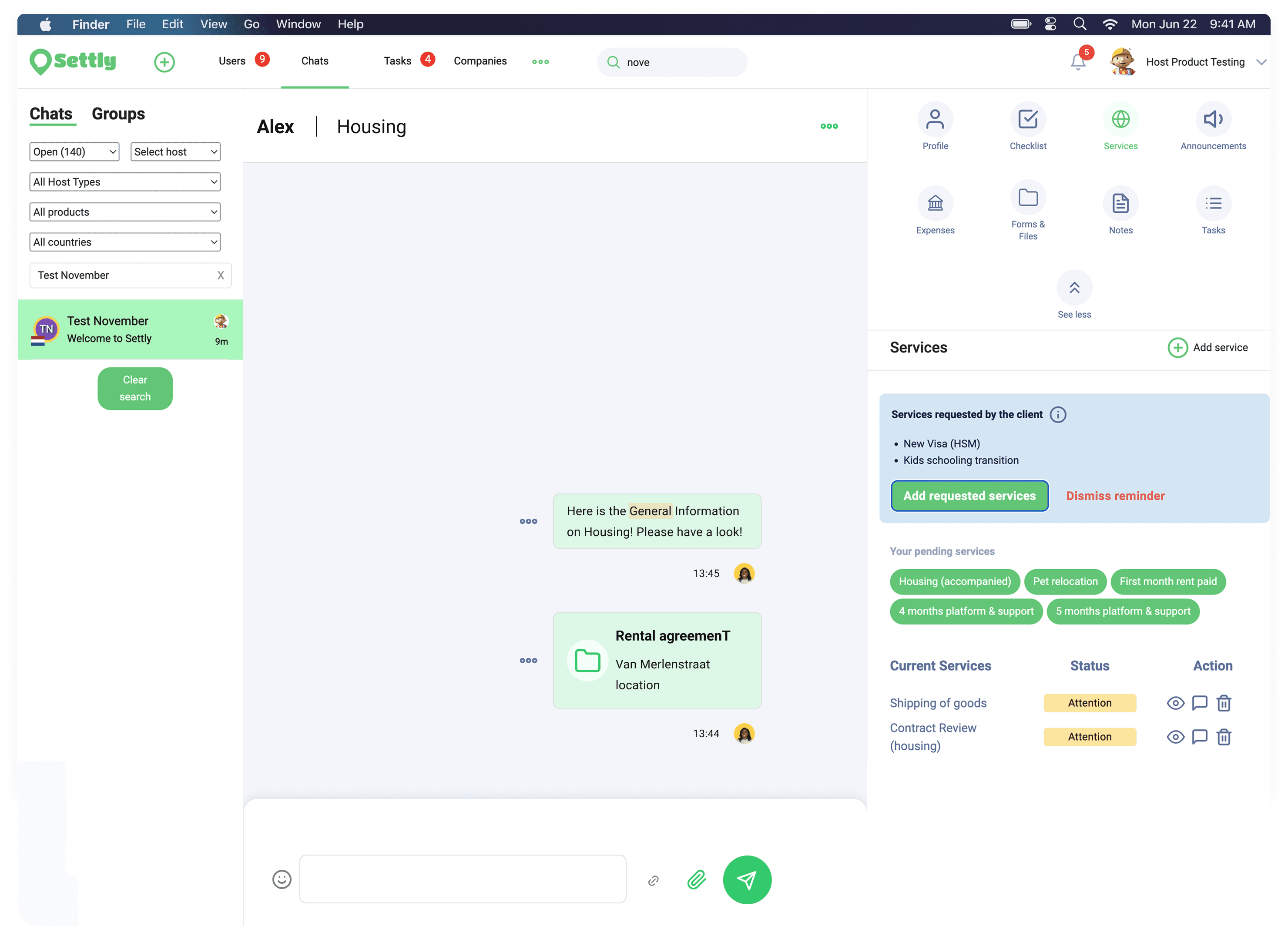Open the emoji picker smiley icon
This screenshot has width=1288, height=926.
(x=282, y=879)
